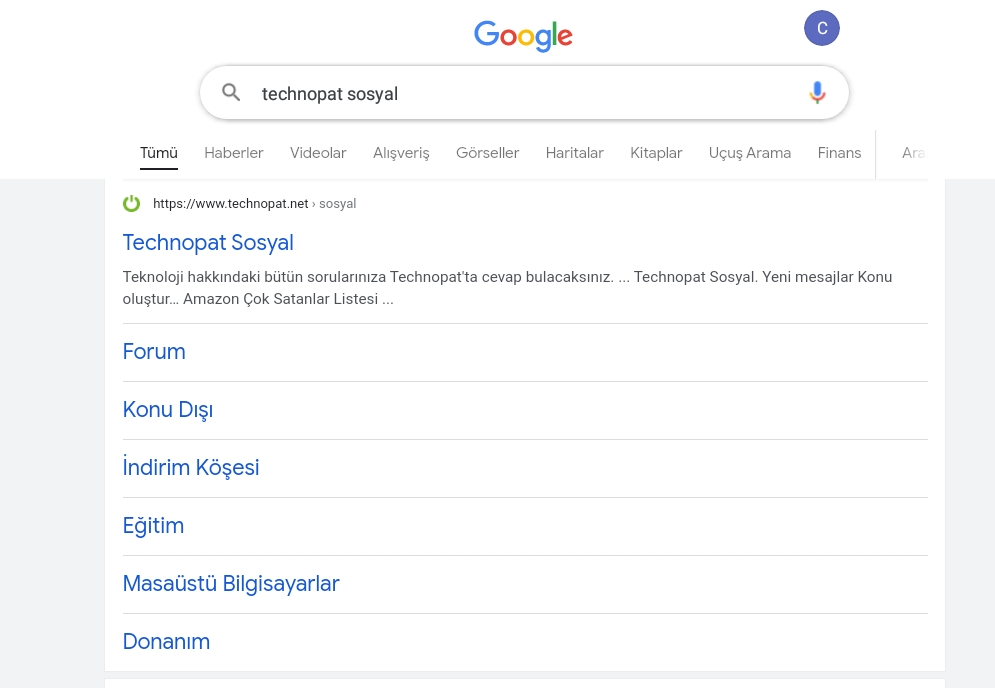The height and width of the screenshot is (688, 995).
Task: Open the account avatar "C"
Action: coord(822,28)
